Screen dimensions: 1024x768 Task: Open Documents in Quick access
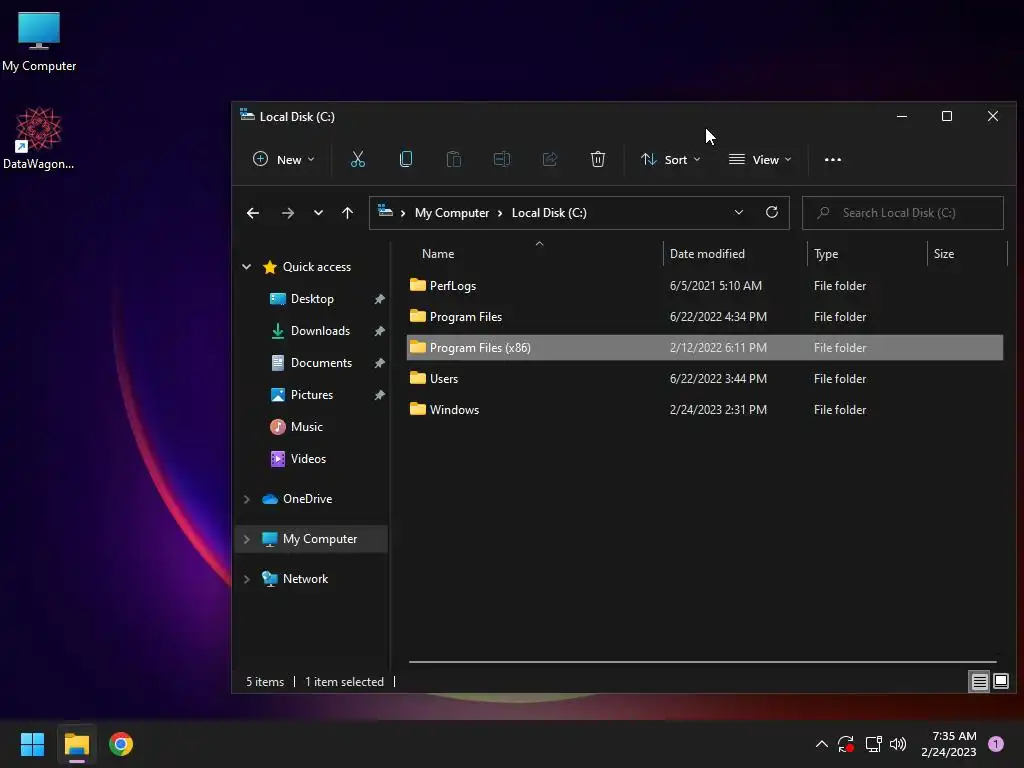pos(321,363)
